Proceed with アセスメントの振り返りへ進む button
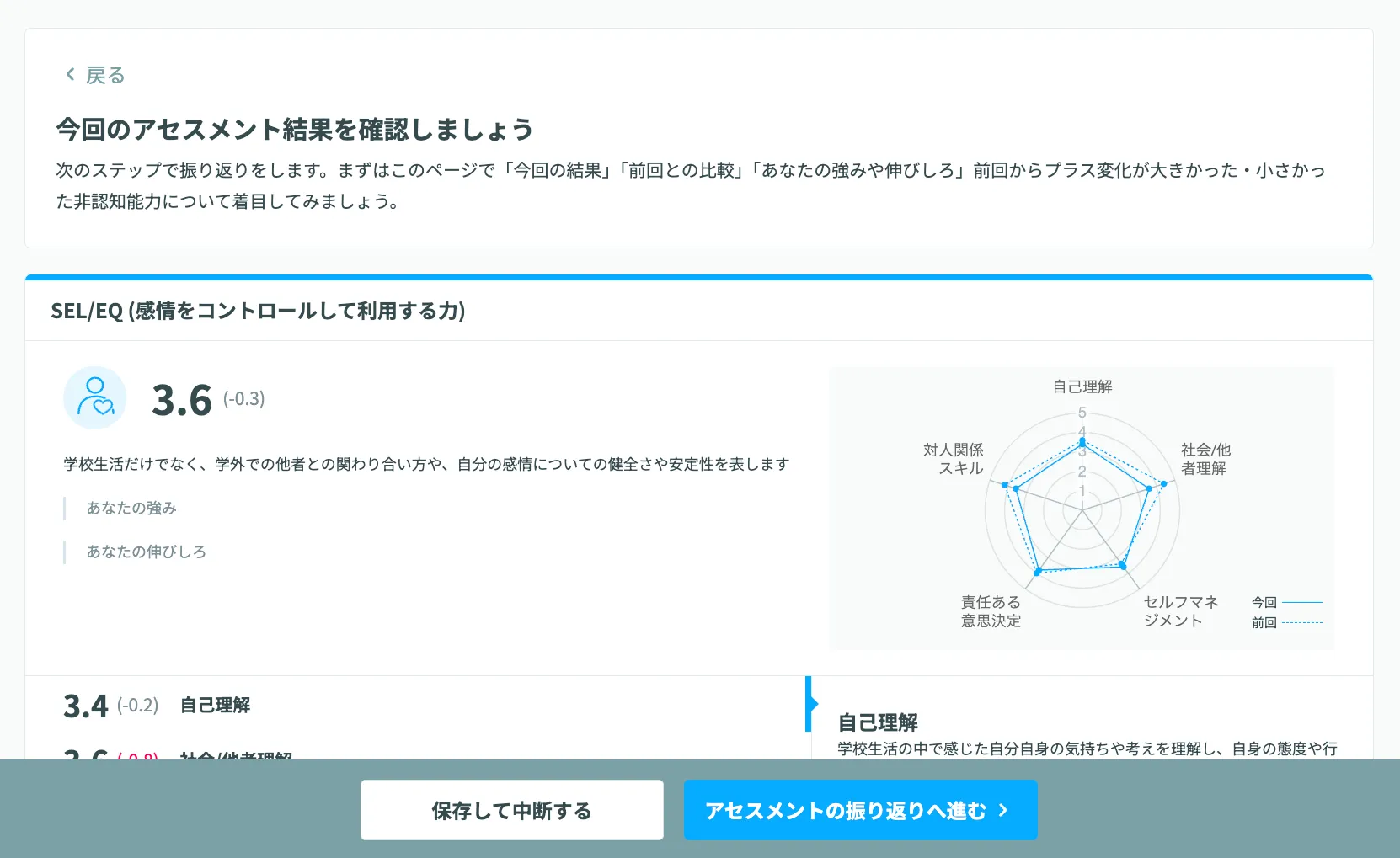This screenshot has width=1400, height=858. point(860,810)
